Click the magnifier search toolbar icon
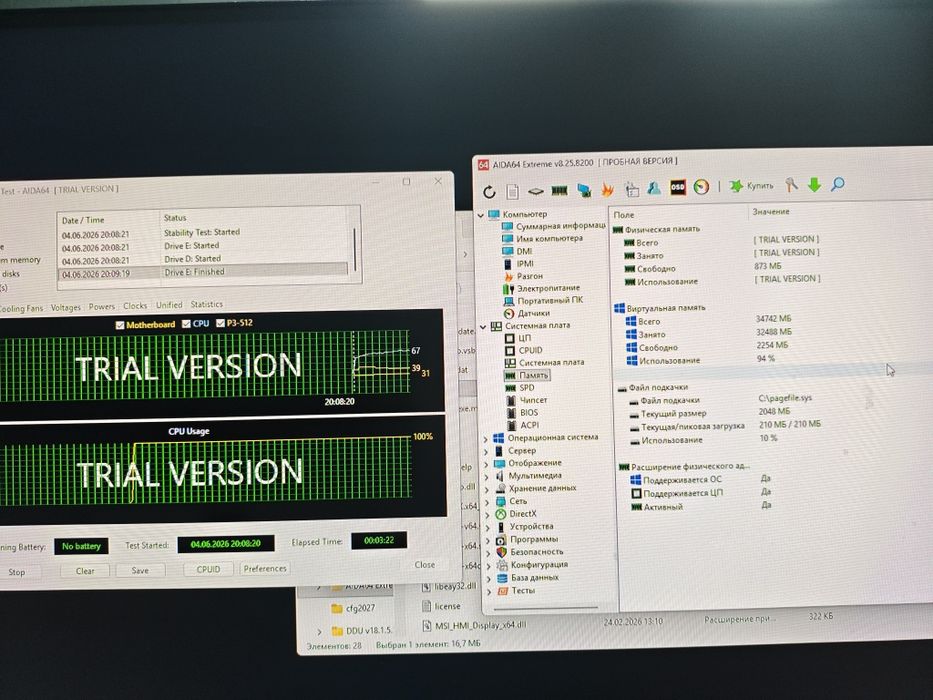 [x=838, y=185]
